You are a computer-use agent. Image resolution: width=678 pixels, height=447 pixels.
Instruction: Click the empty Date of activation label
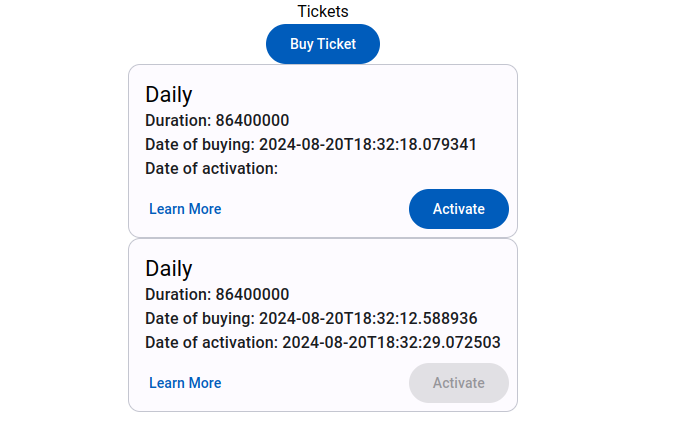(211, 168)
